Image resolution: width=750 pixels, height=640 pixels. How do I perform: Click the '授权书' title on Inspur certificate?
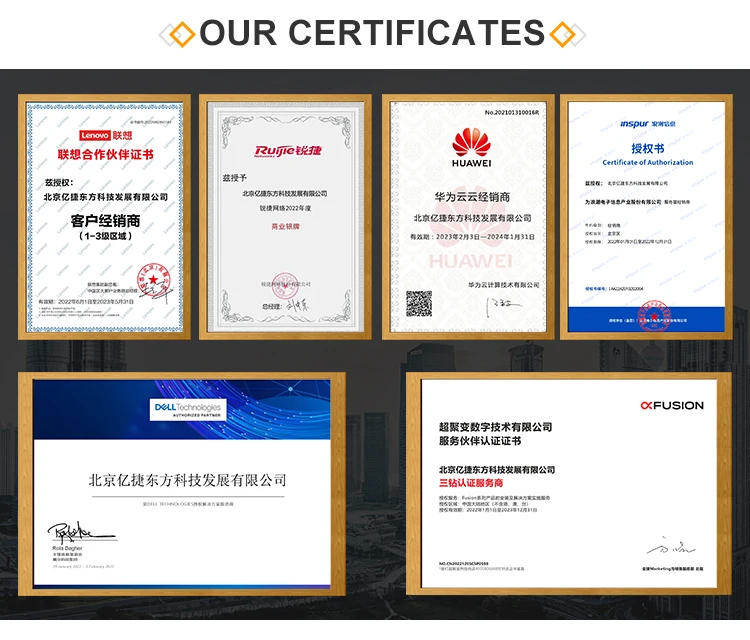[x=648, y=148]
